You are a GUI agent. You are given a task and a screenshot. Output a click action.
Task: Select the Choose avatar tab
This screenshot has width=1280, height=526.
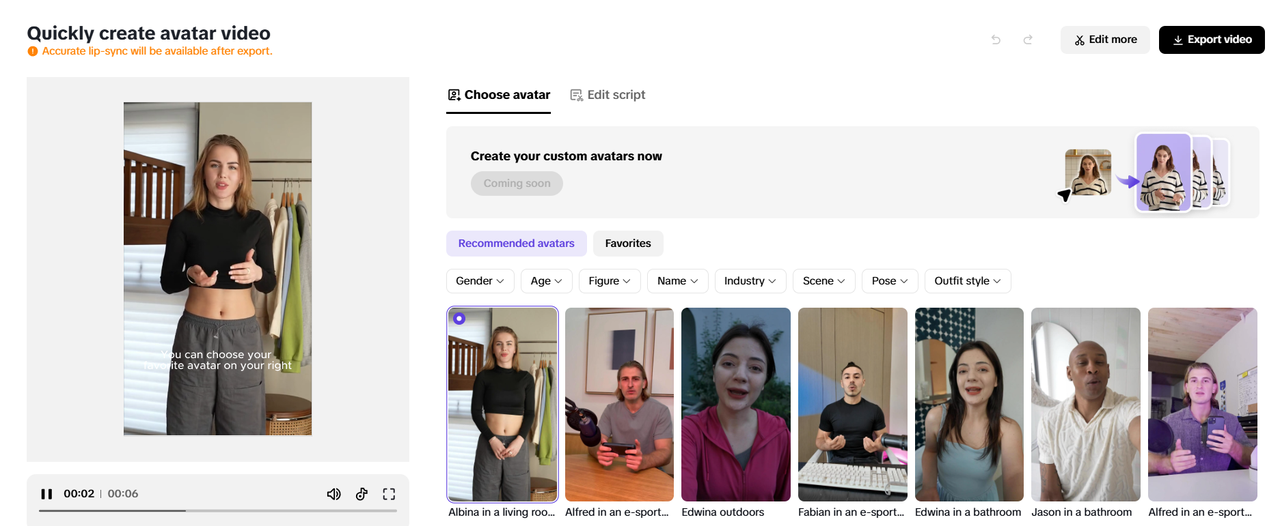pyautogui.click(x=498, y=95)
